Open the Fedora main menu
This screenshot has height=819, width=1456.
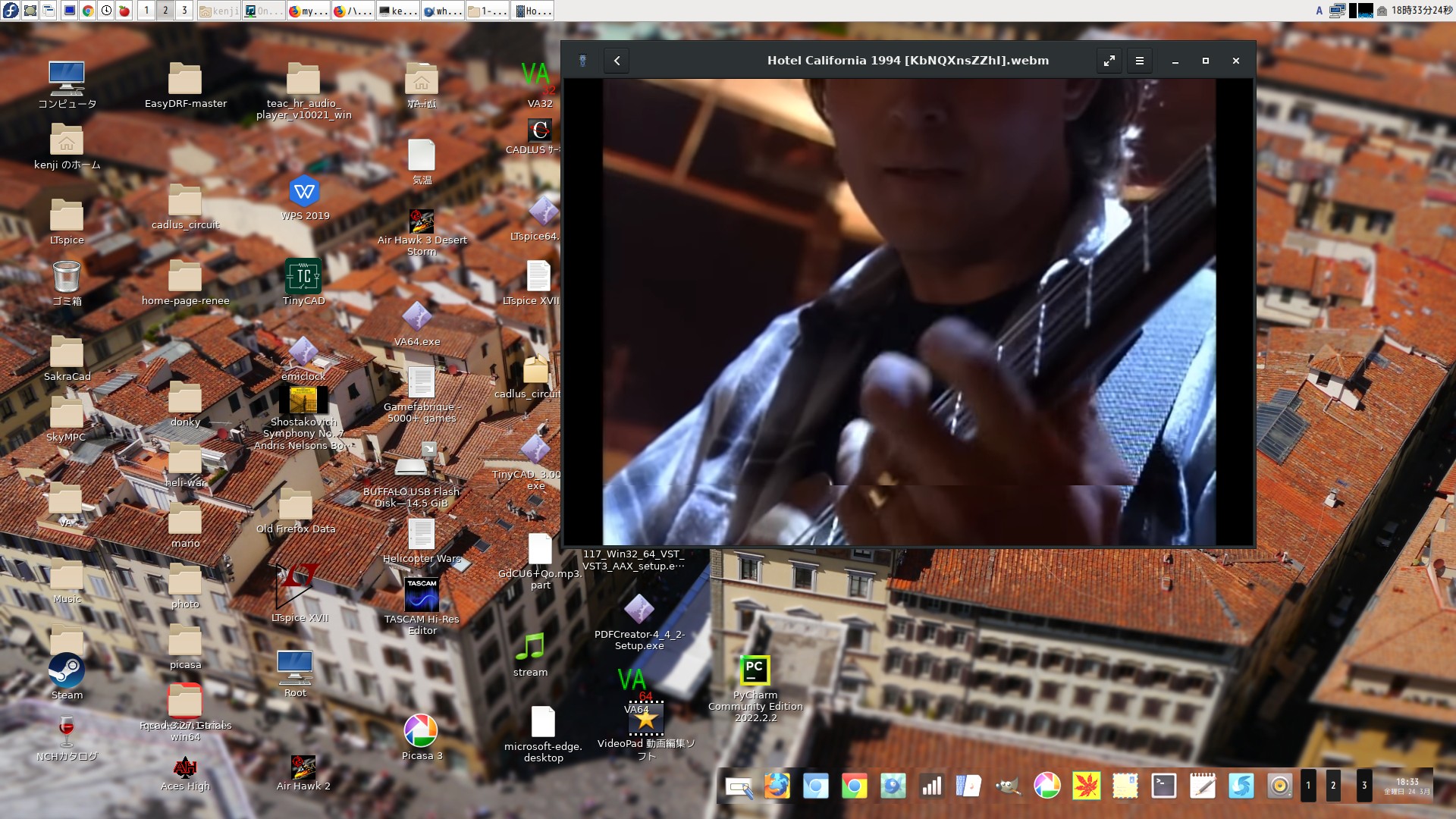click(11, 11)
